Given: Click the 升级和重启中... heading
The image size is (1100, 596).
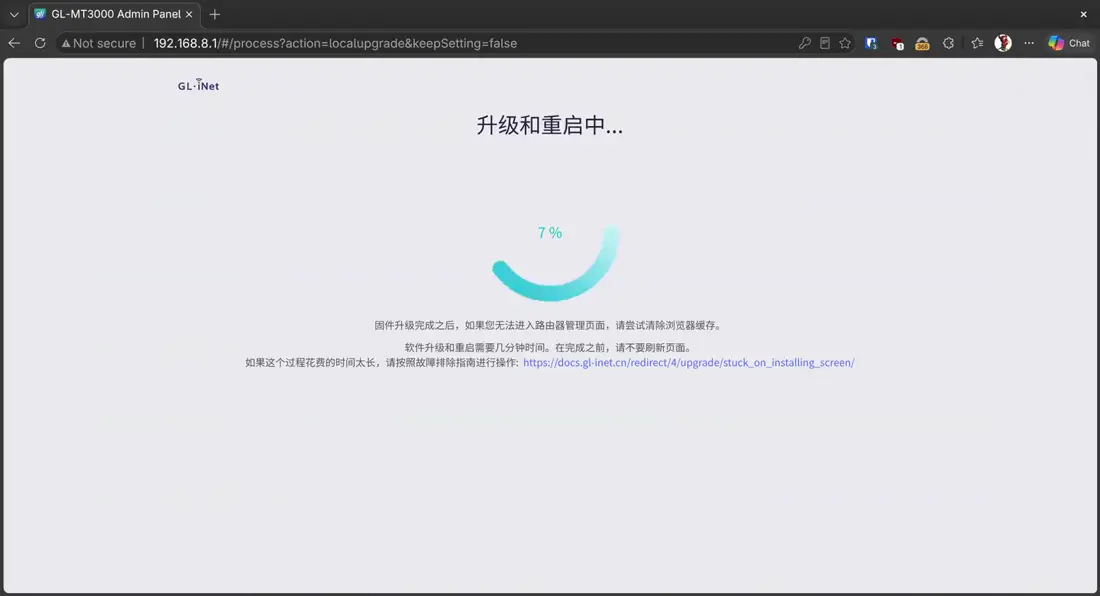Looking at the screenshot, I should point(549,126).
